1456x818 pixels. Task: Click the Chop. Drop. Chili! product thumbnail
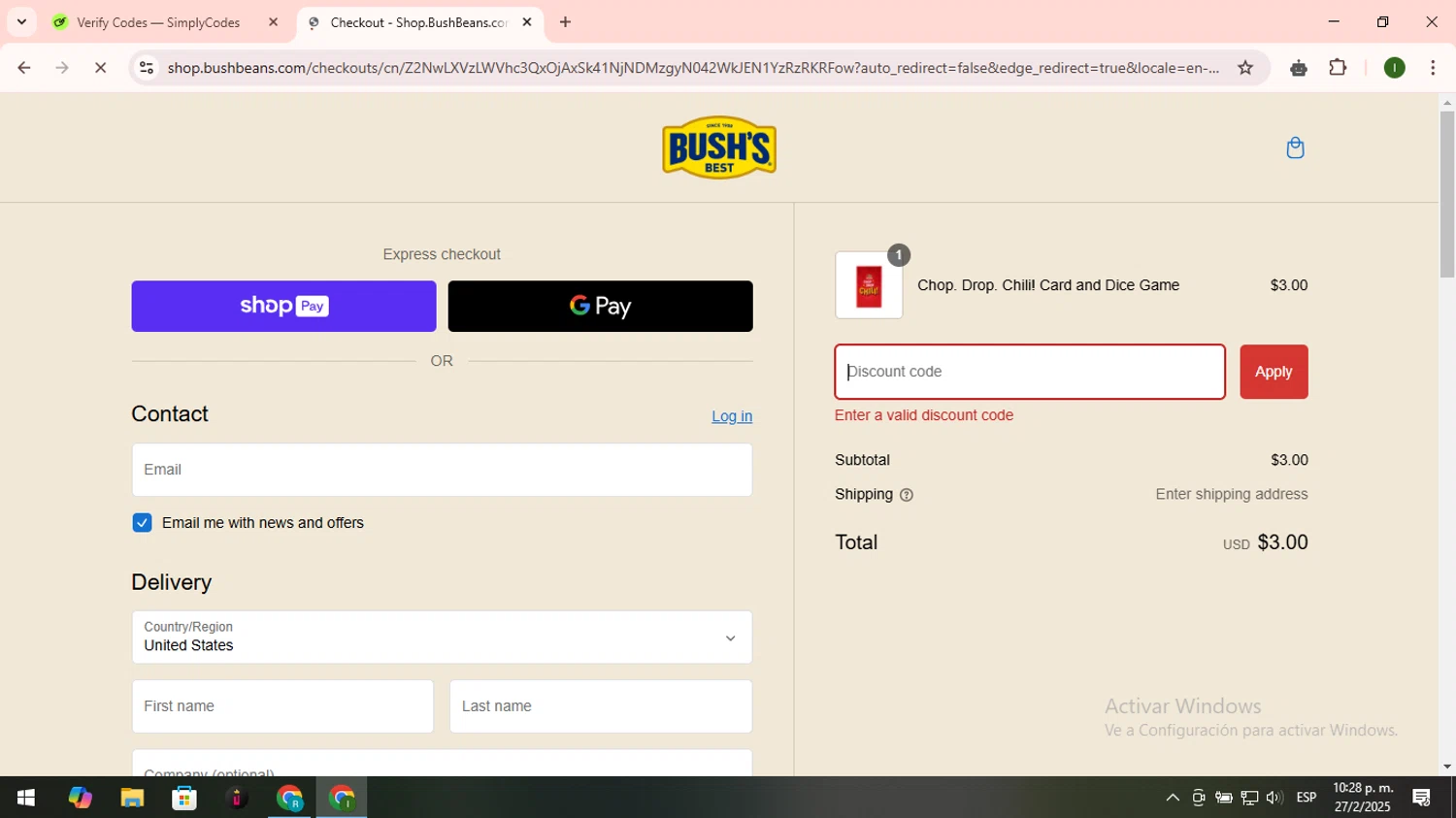tap(869, 285)
